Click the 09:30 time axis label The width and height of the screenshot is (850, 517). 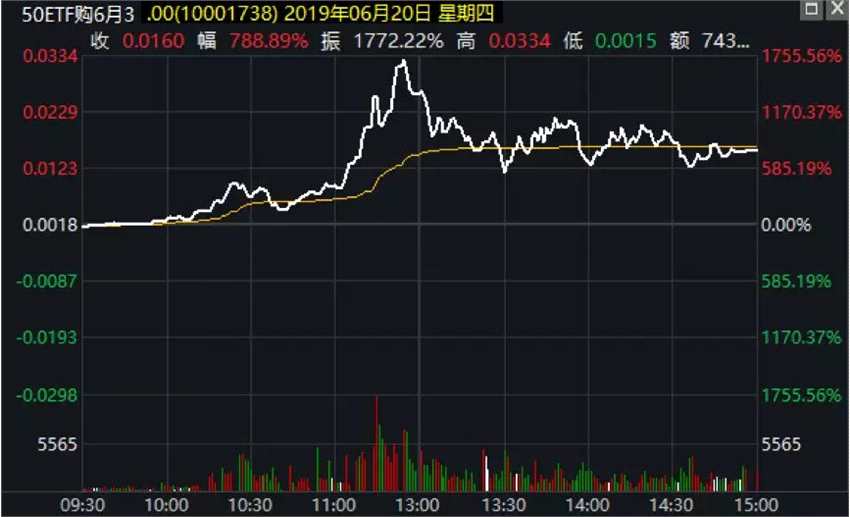(x=82, y=505)
